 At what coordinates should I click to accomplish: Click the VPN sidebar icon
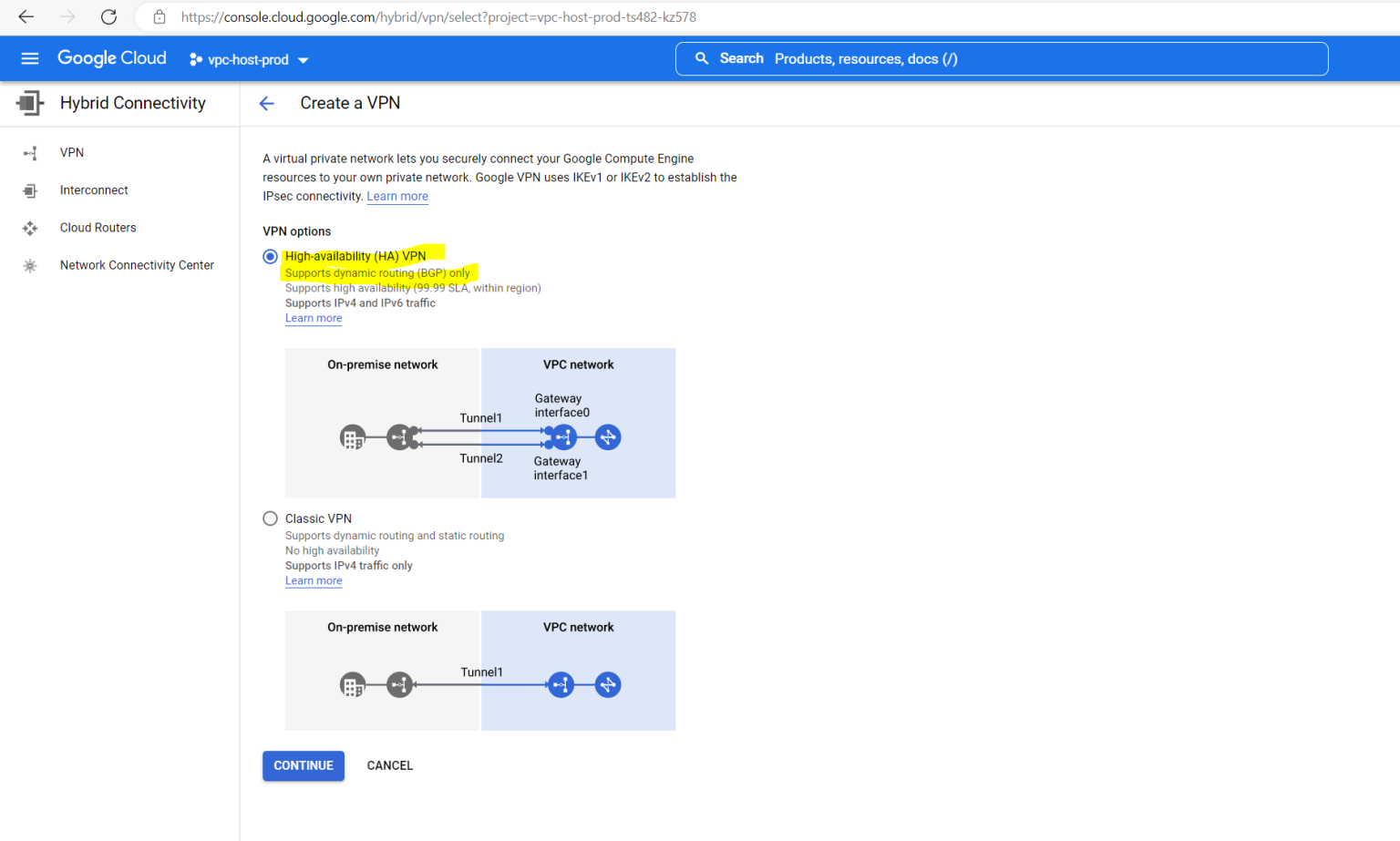tap(30, 152)
